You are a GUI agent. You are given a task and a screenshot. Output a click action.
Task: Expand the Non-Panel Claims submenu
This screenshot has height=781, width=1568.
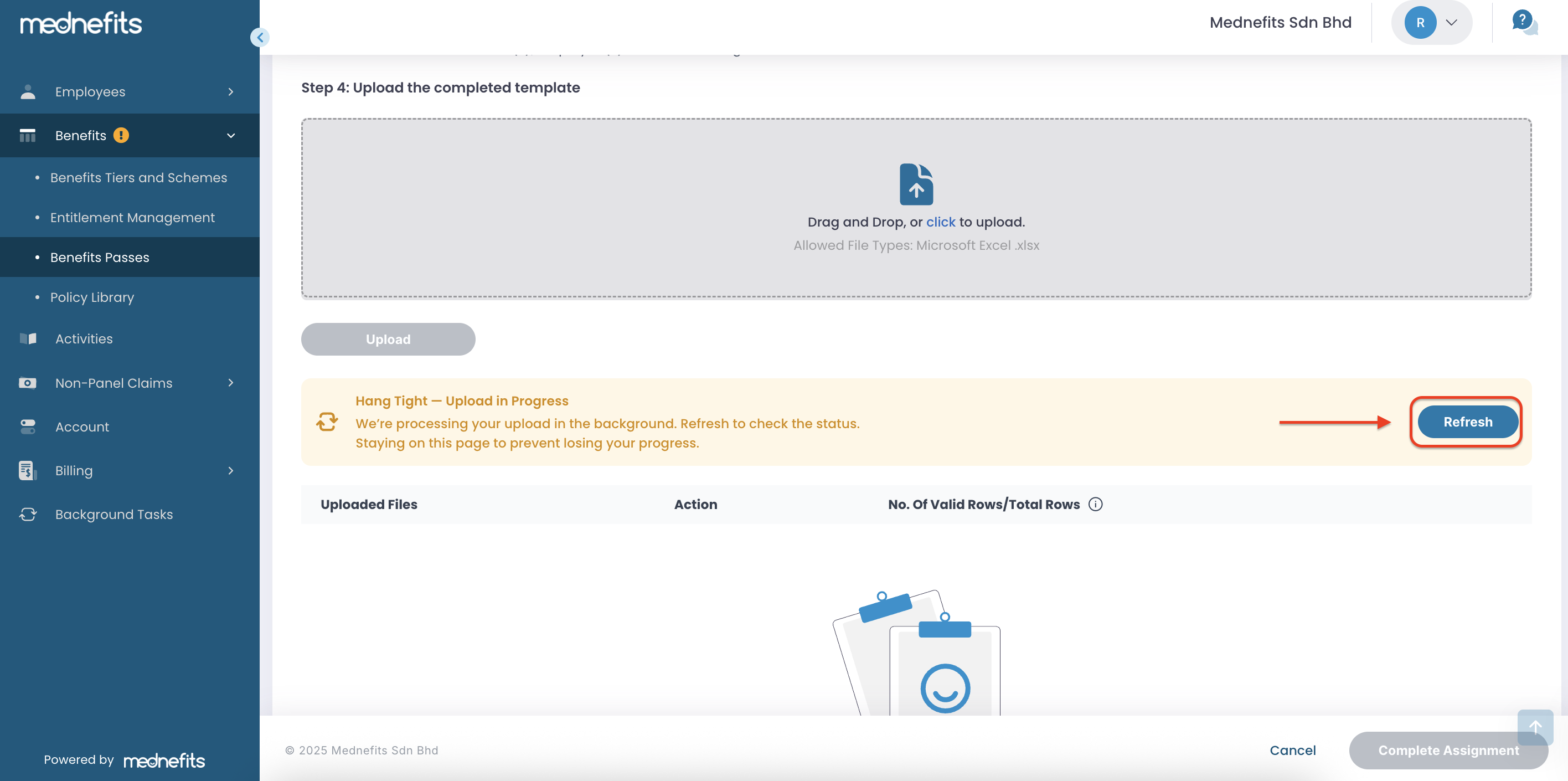[231, 383]
